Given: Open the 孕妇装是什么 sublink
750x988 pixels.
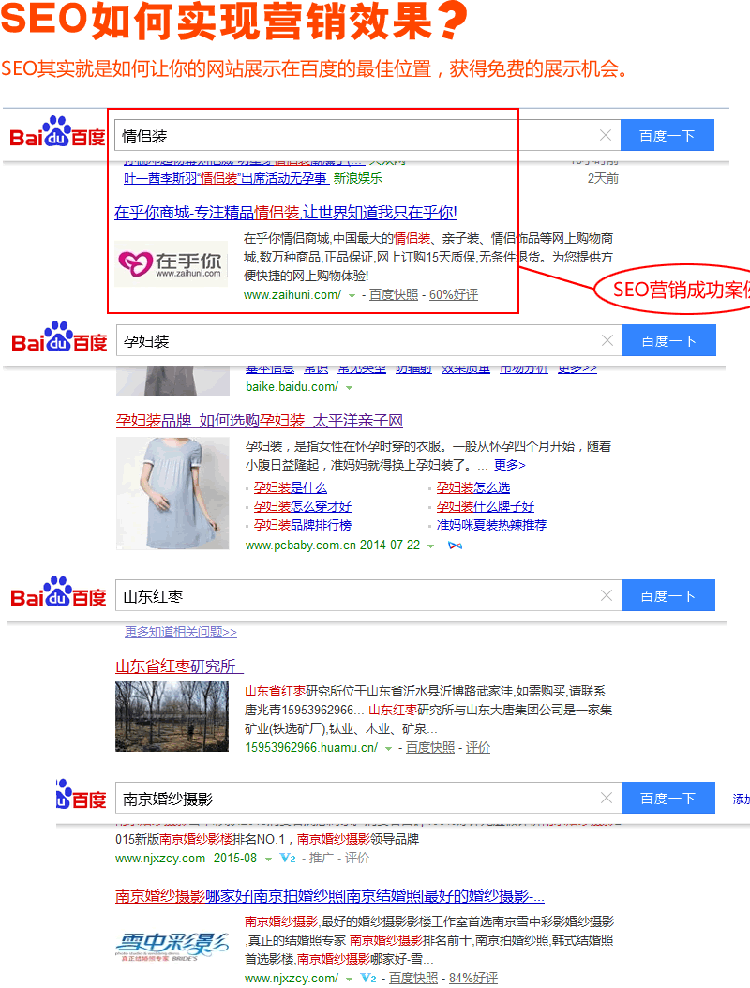Looking at the screenshot, I should (x=291, y=488).
